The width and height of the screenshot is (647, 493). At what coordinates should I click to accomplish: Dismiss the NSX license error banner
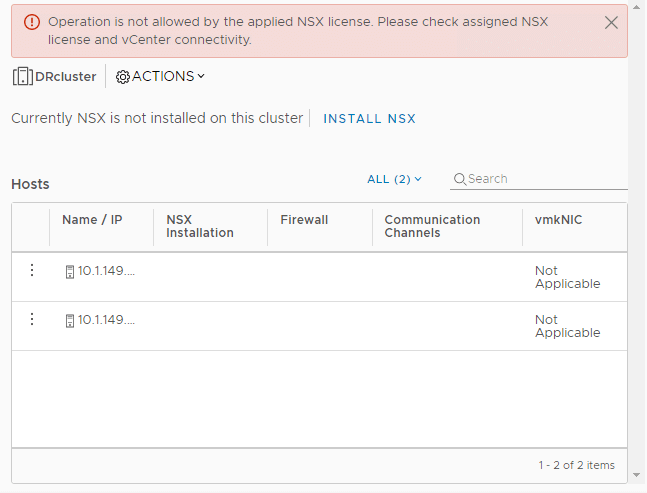(x=611, y=22)
